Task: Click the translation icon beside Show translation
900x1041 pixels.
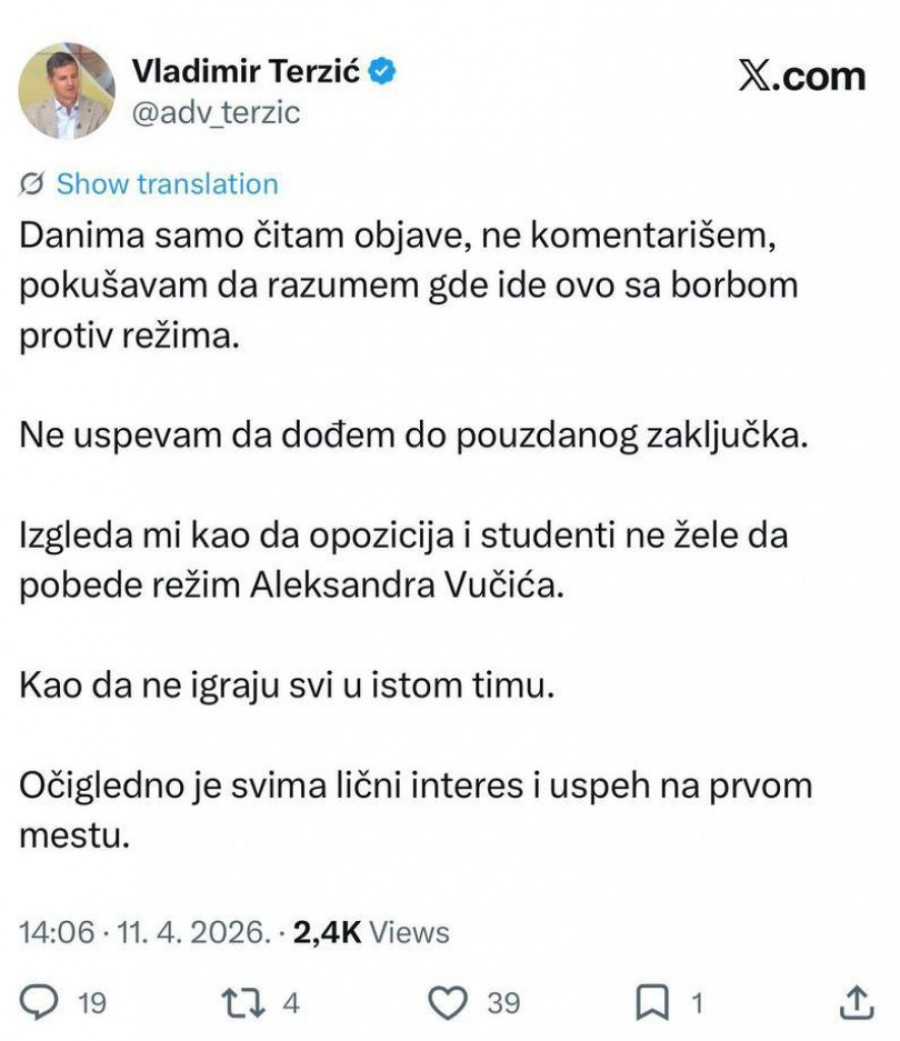Action: 32,184
